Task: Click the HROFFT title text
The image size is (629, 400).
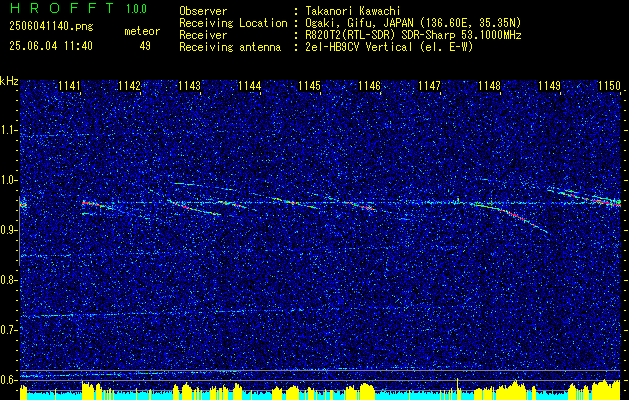Action: [62, 8]
